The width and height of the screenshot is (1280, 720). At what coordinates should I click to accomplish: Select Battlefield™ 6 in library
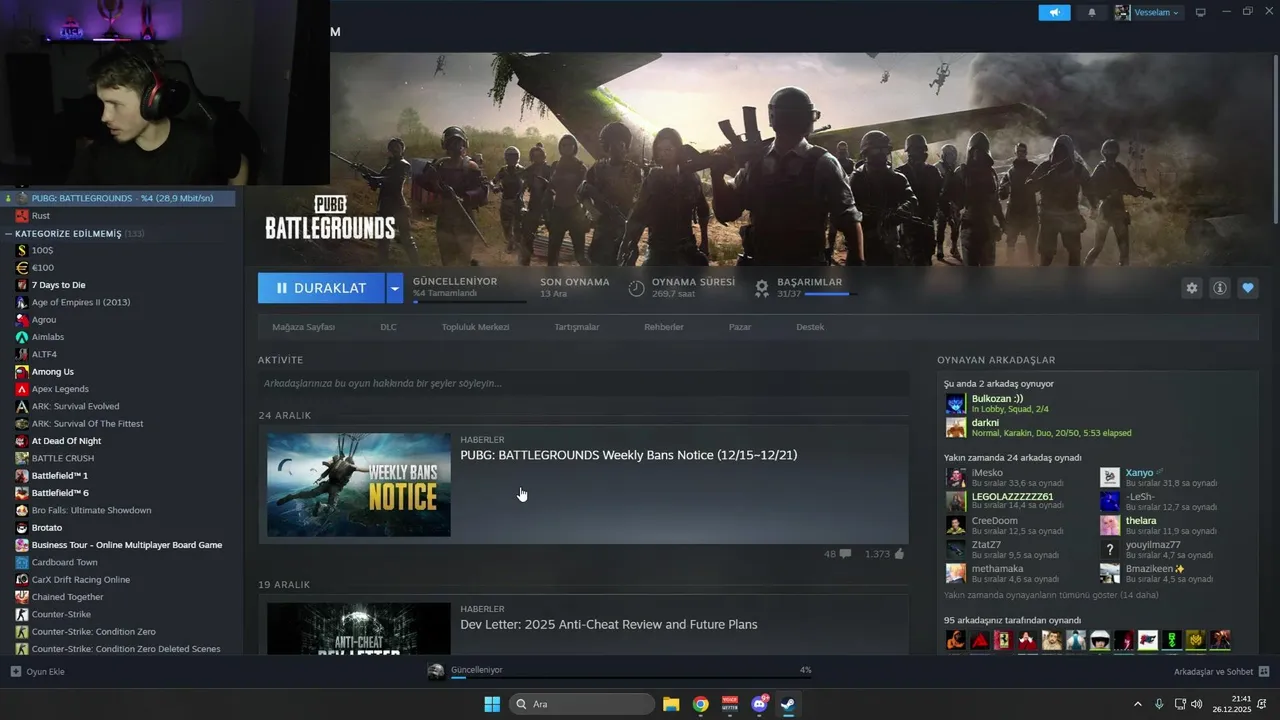60,493
